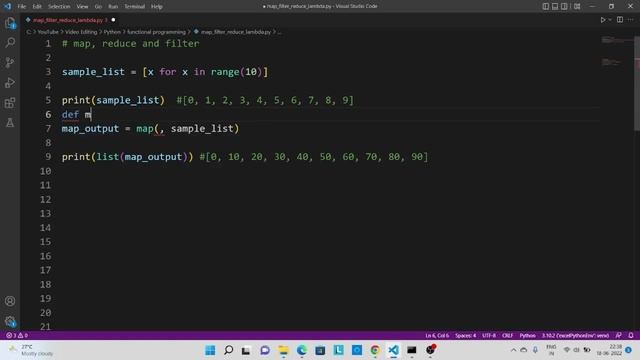Click the map_filter_reduce_lambda.py breadcrumb file
The image size is (640, 360).
click(x=236, y=32)
